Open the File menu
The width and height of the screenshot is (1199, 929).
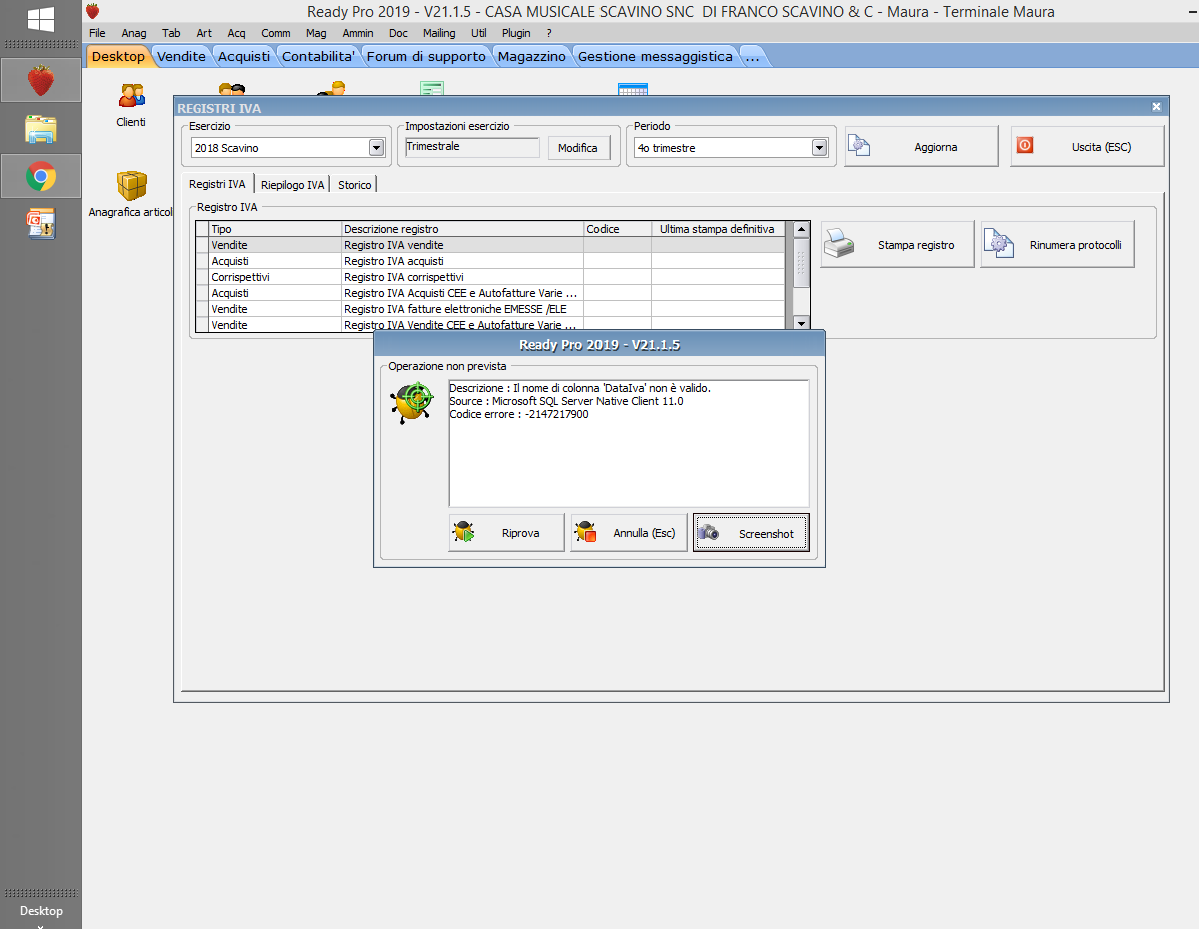97,33
